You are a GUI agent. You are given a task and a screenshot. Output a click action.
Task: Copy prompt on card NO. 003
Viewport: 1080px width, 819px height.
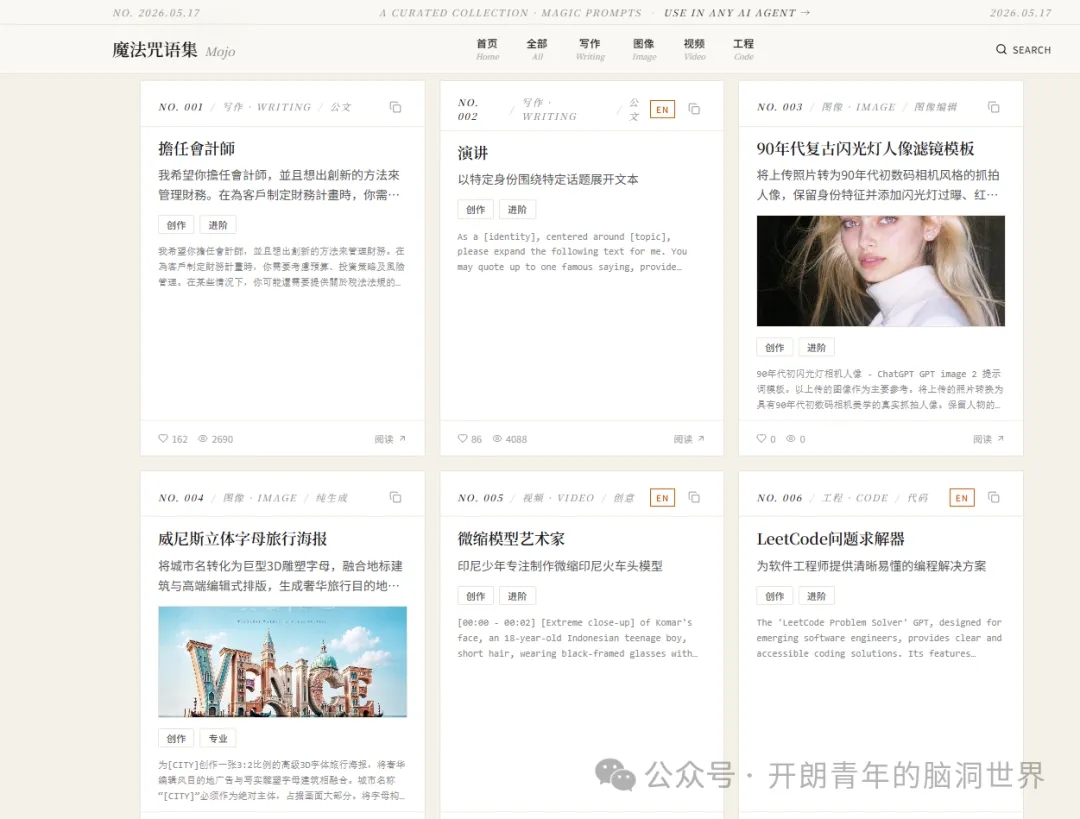(993, 107)
